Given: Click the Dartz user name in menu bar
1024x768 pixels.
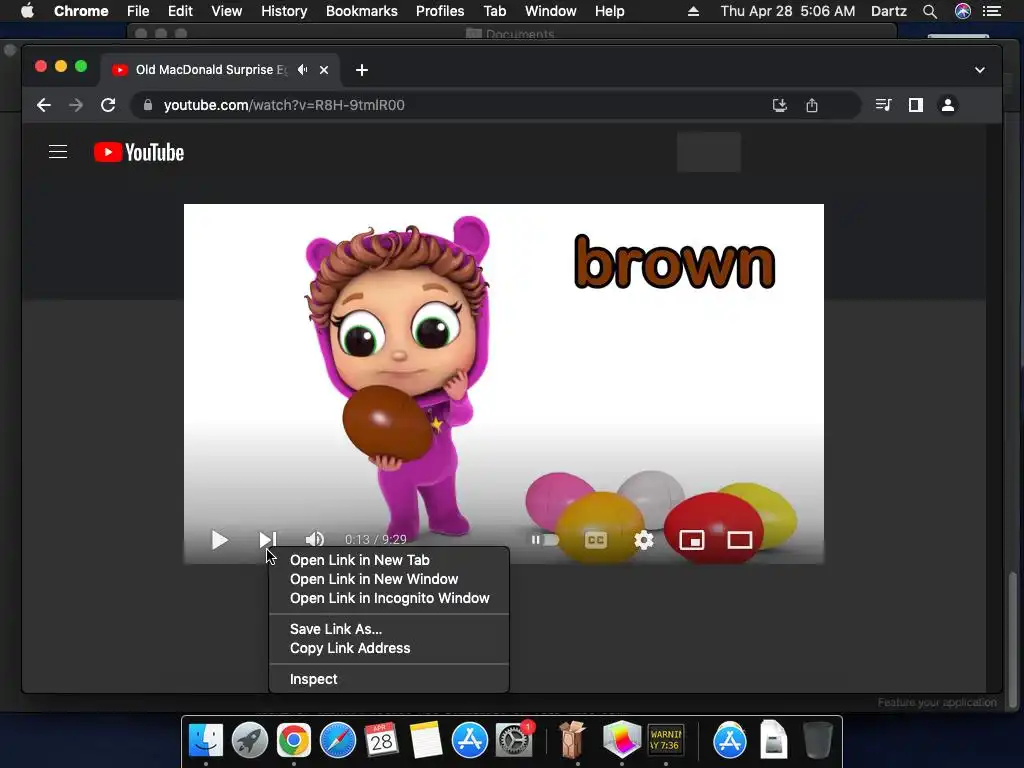Looking at the screenshot, I should (889, 11).
